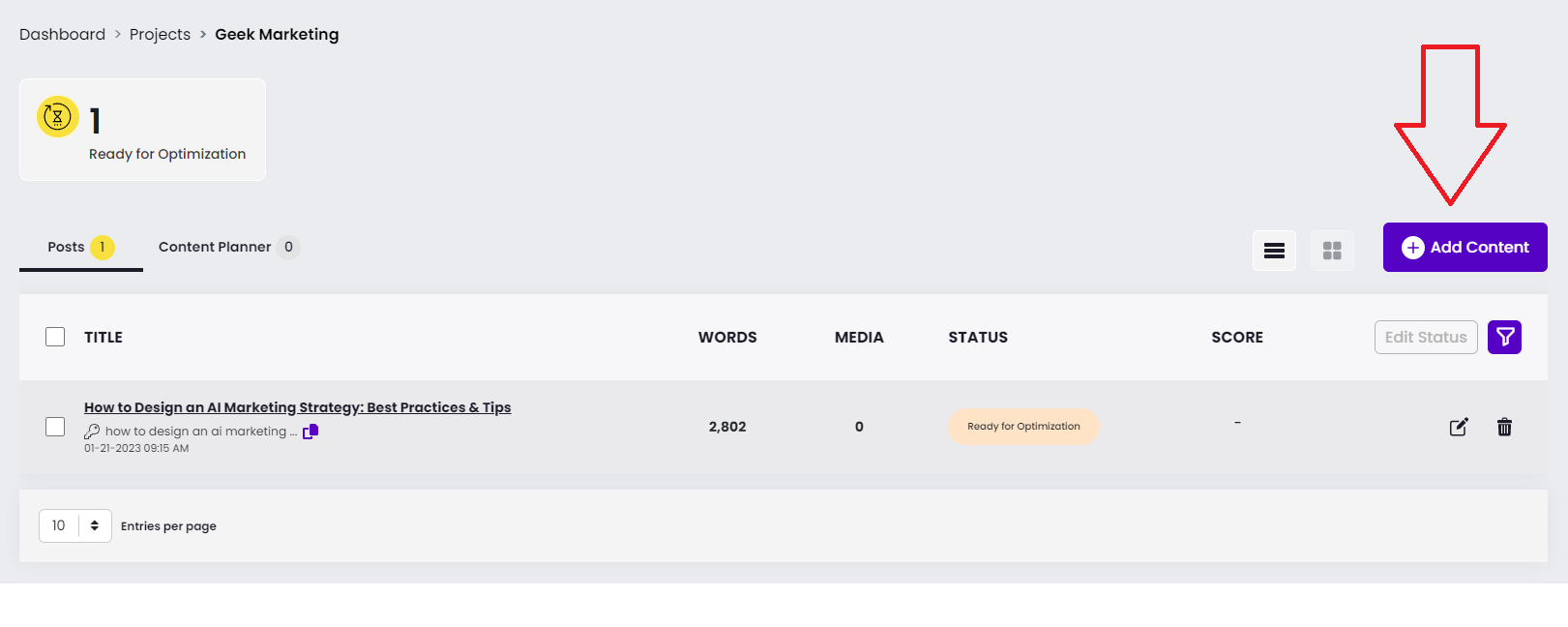Switch to list view icon
This screenshot has height=627, width=1568.
tap(1274, 251)
